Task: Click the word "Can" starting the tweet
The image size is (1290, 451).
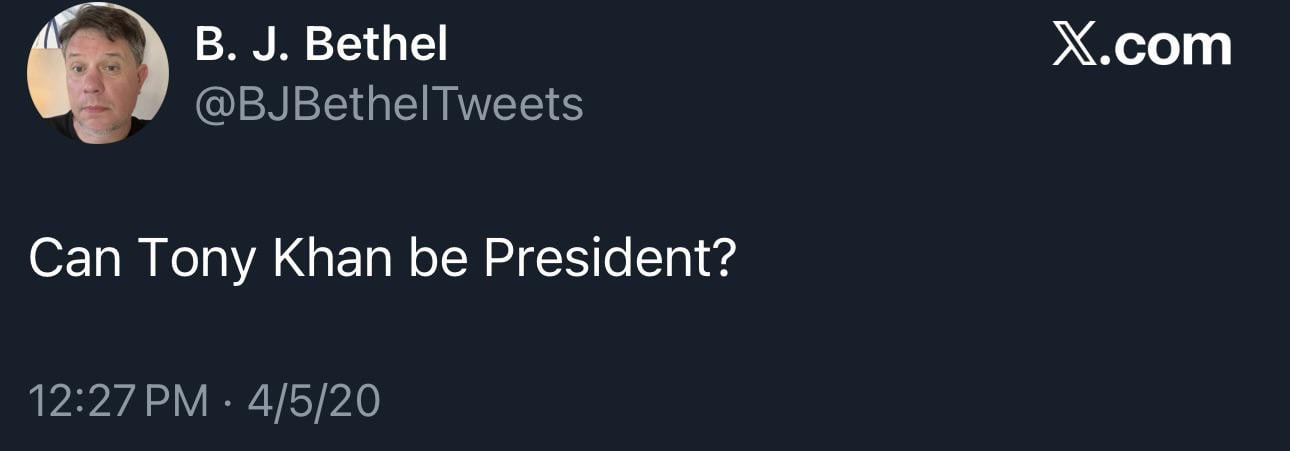Action: tap(74, 260)
